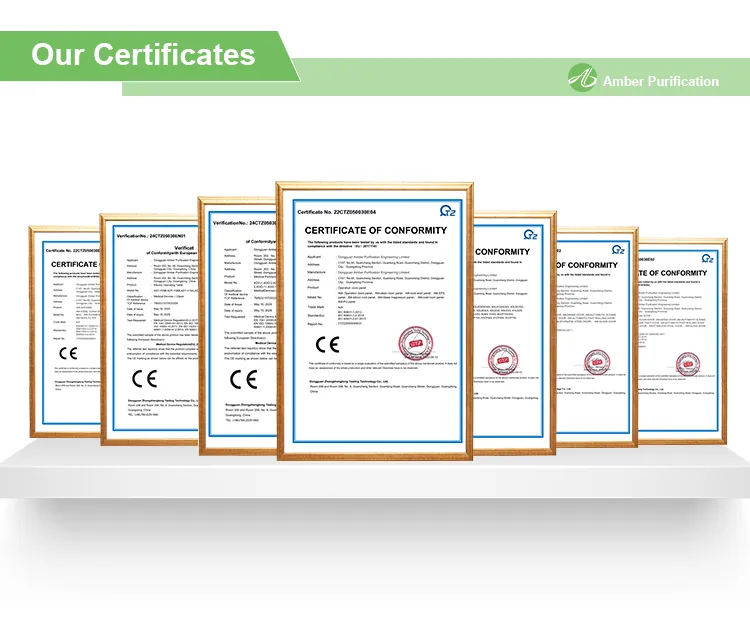Click the red stamp on the sixth certificate
This screenshot has width=750, height=623.
[599, 364]
